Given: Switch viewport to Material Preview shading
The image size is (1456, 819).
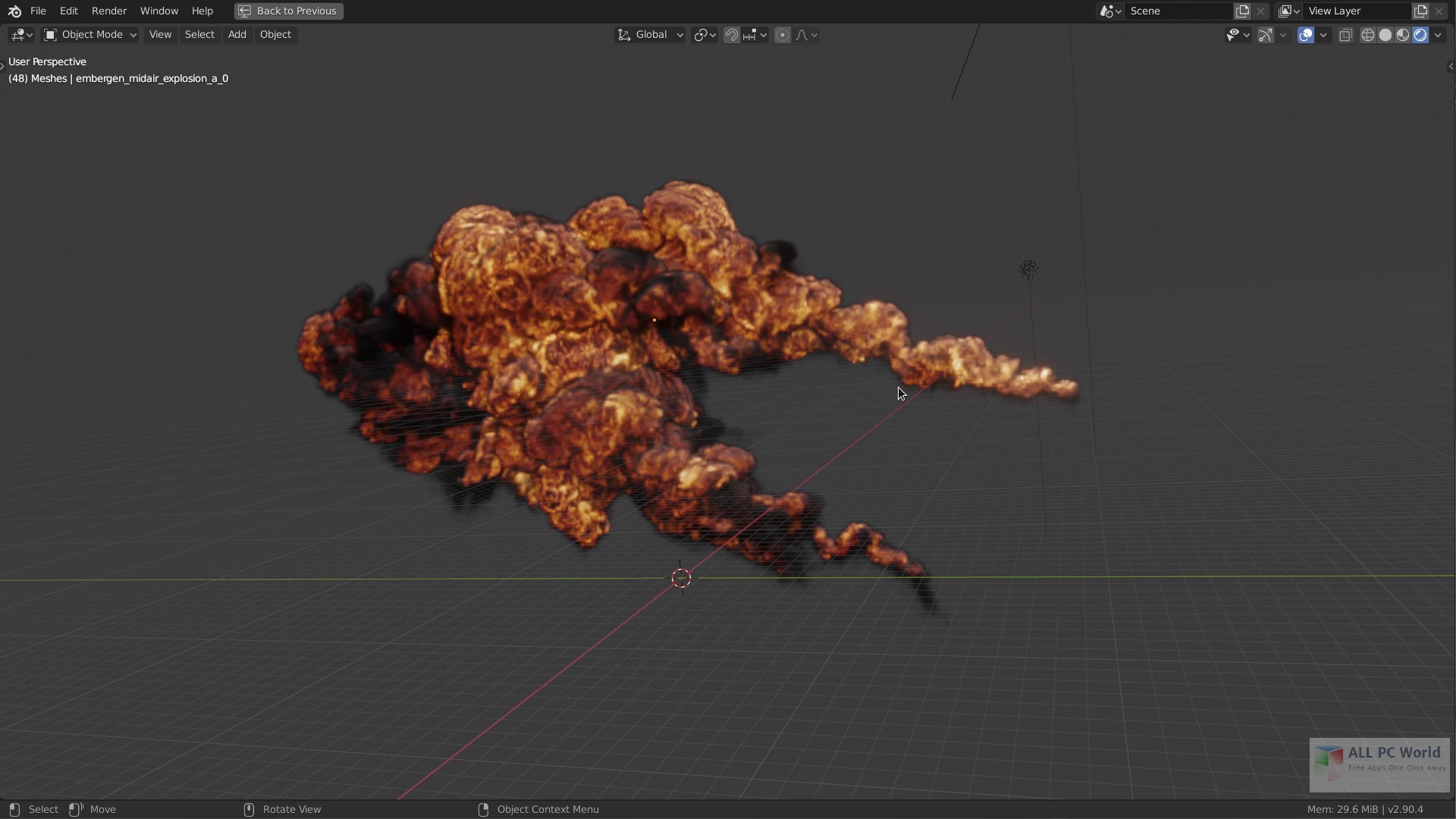Looking at the screenshot, I should click(x=1404, y=35).
